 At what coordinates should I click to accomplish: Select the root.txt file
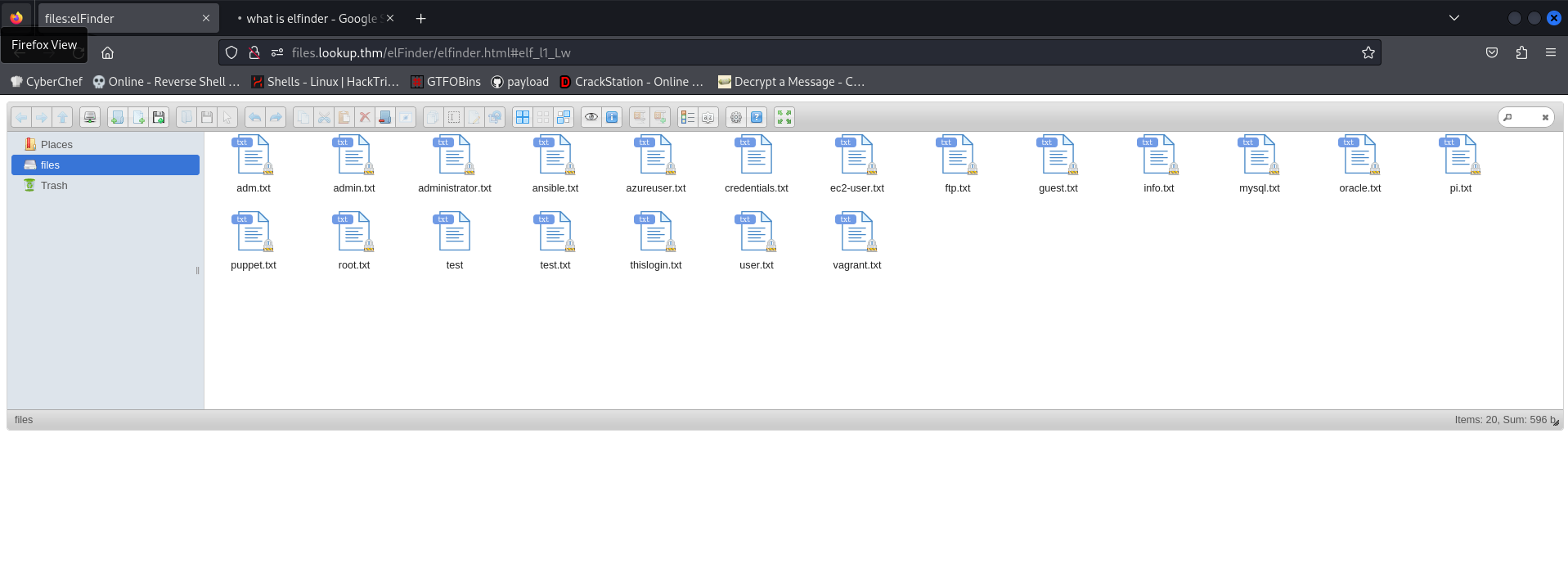[354, 241]
